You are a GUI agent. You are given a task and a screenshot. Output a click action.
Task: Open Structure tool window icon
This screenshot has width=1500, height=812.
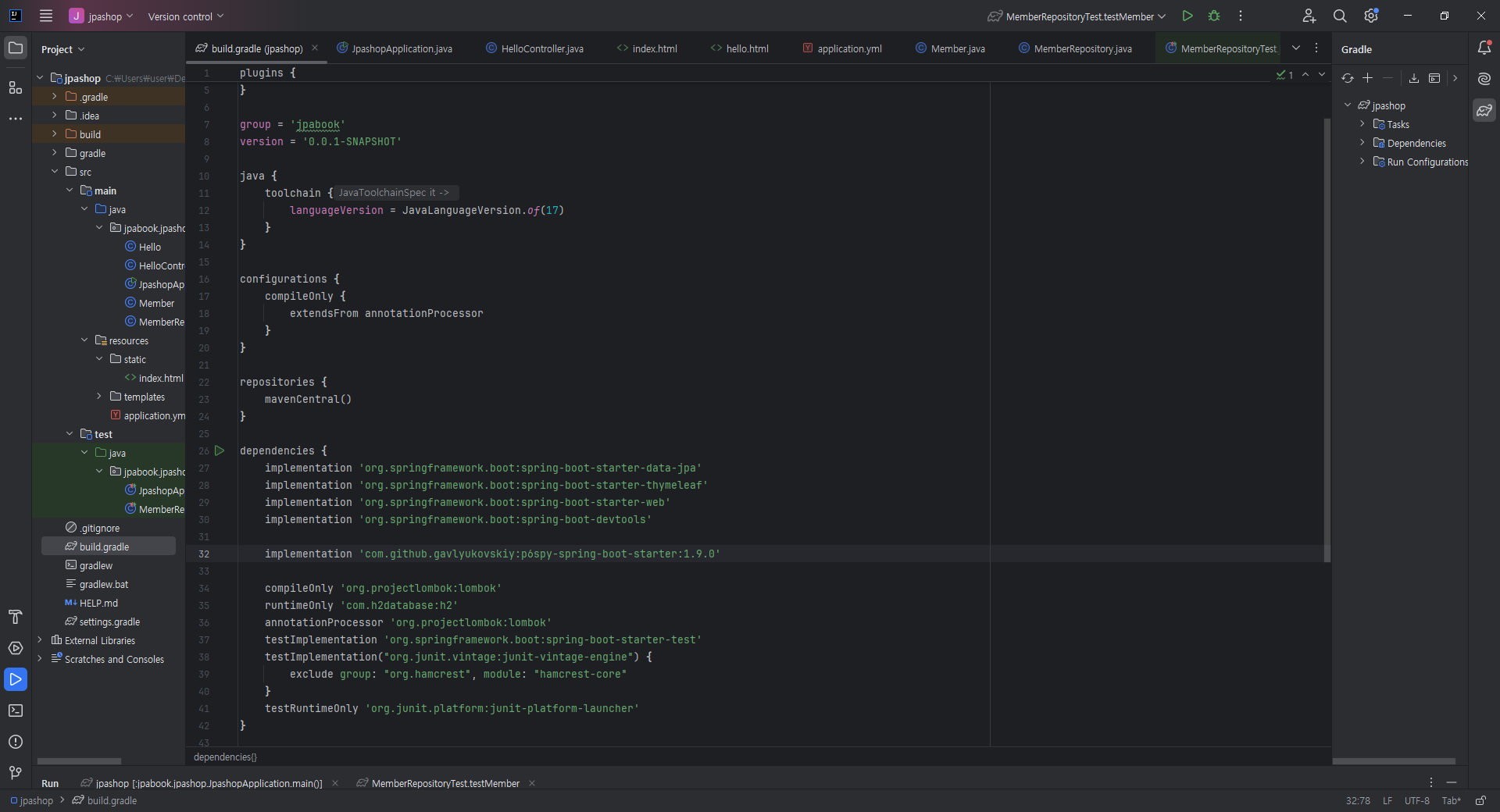[16, 87]
